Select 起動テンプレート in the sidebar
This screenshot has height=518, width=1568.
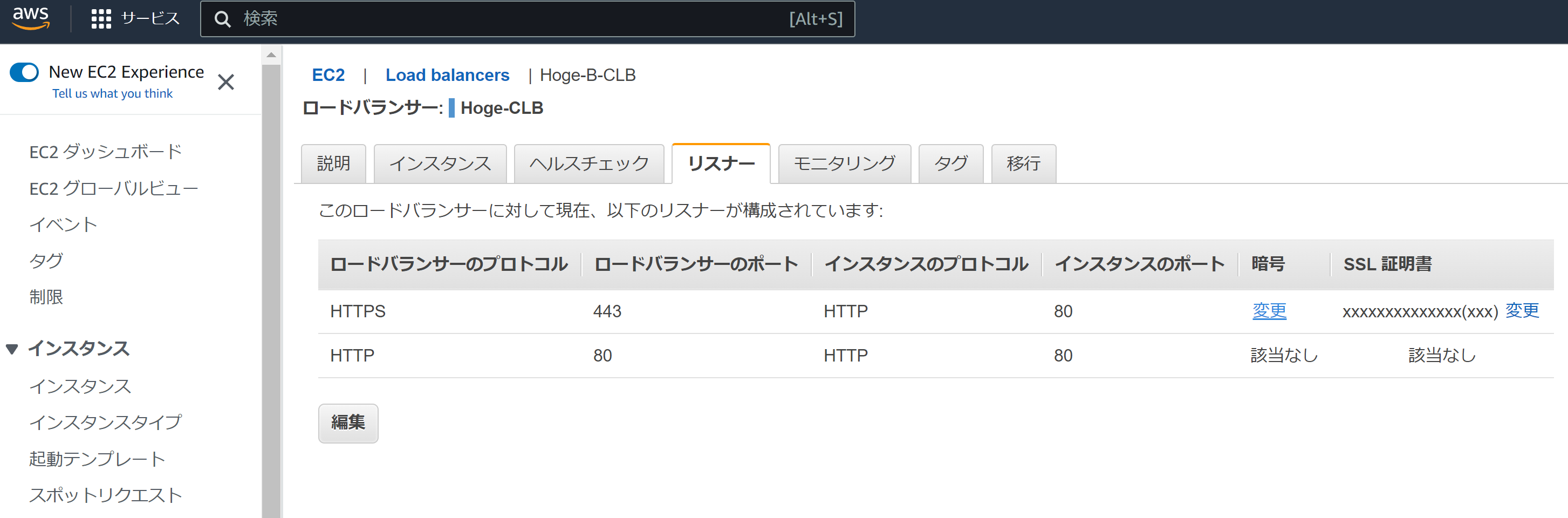click(97, 458)
